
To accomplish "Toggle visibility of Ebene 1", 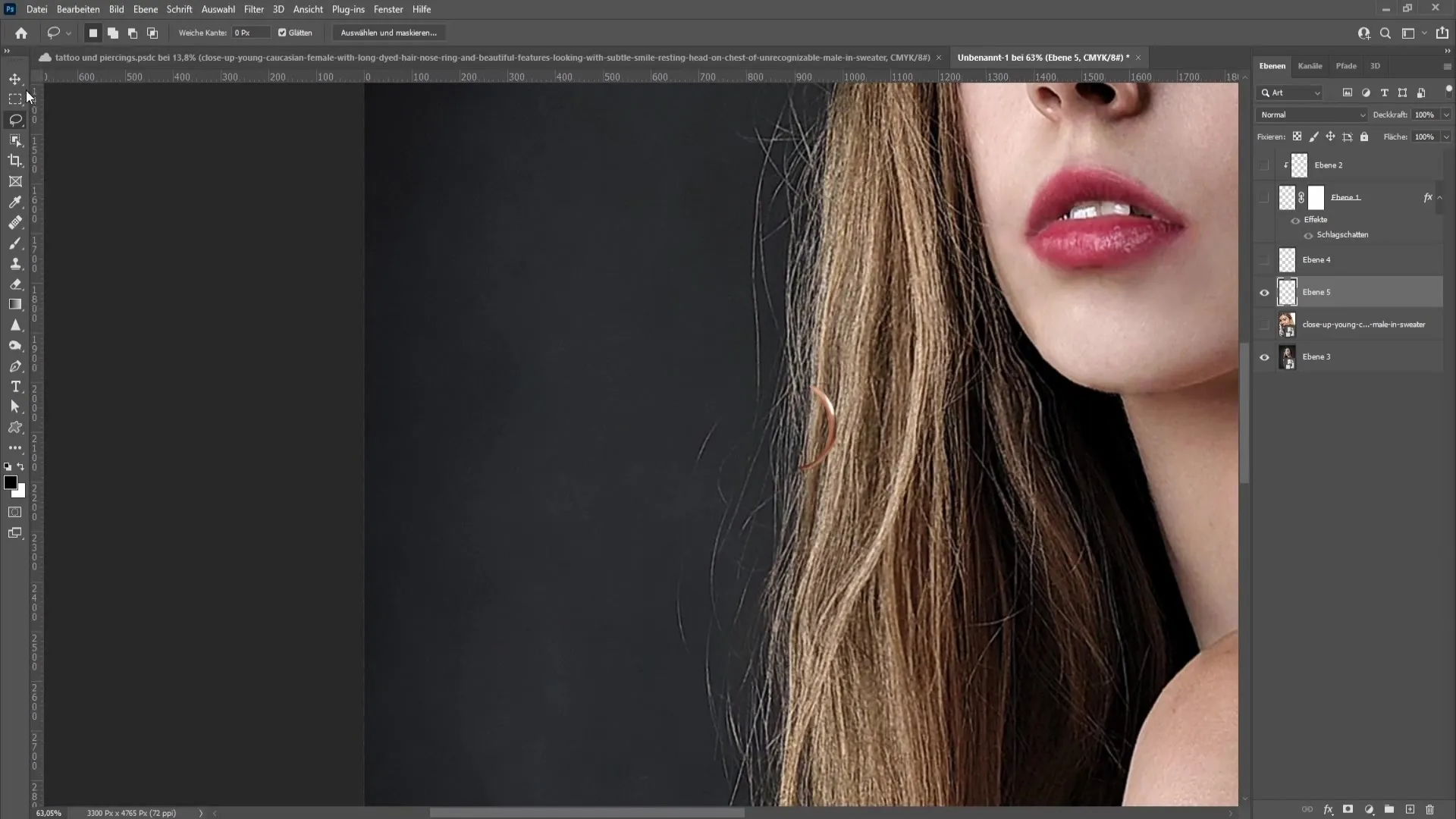I will tap(1264, 196).
